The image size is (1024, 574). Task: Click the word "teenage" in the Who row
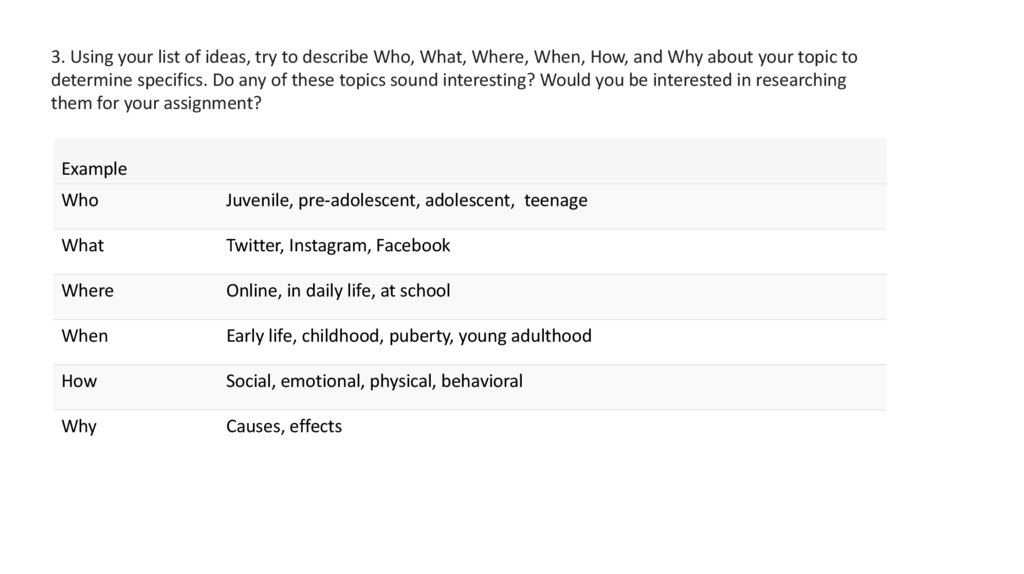(x=556, y=200)
